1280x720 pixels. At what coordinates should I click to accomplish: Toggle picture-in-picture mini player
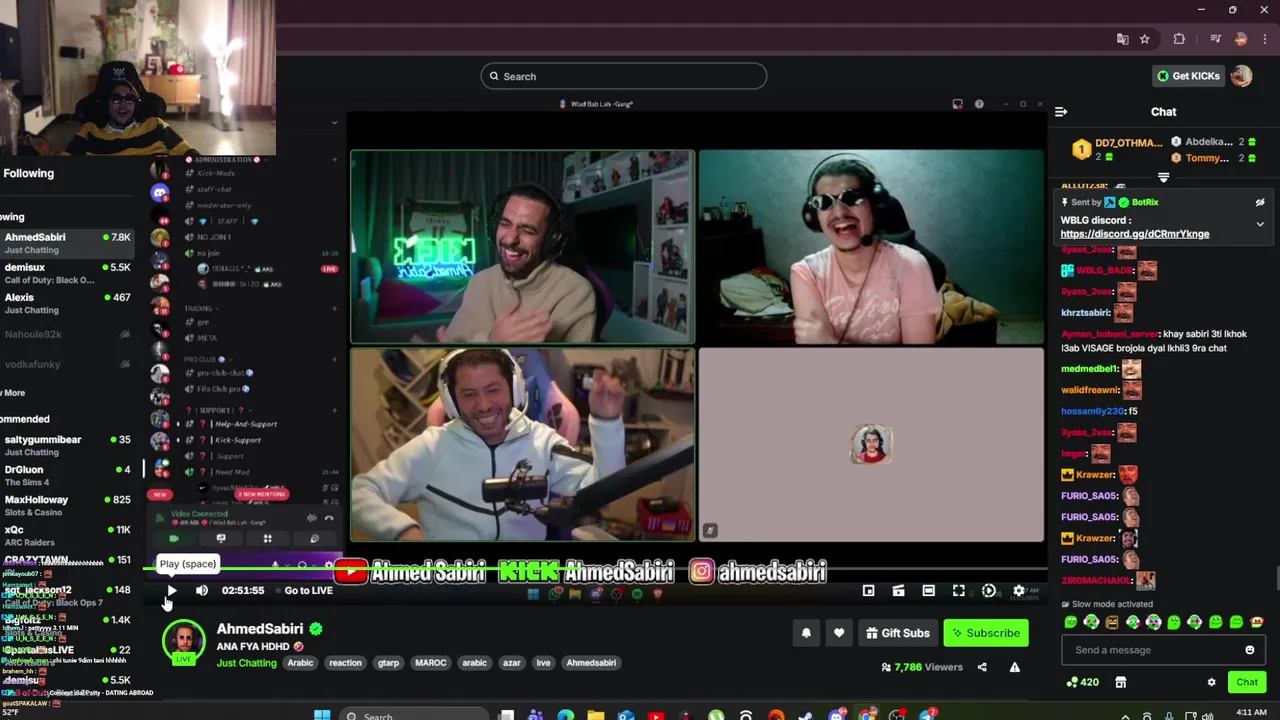[869, 591]
